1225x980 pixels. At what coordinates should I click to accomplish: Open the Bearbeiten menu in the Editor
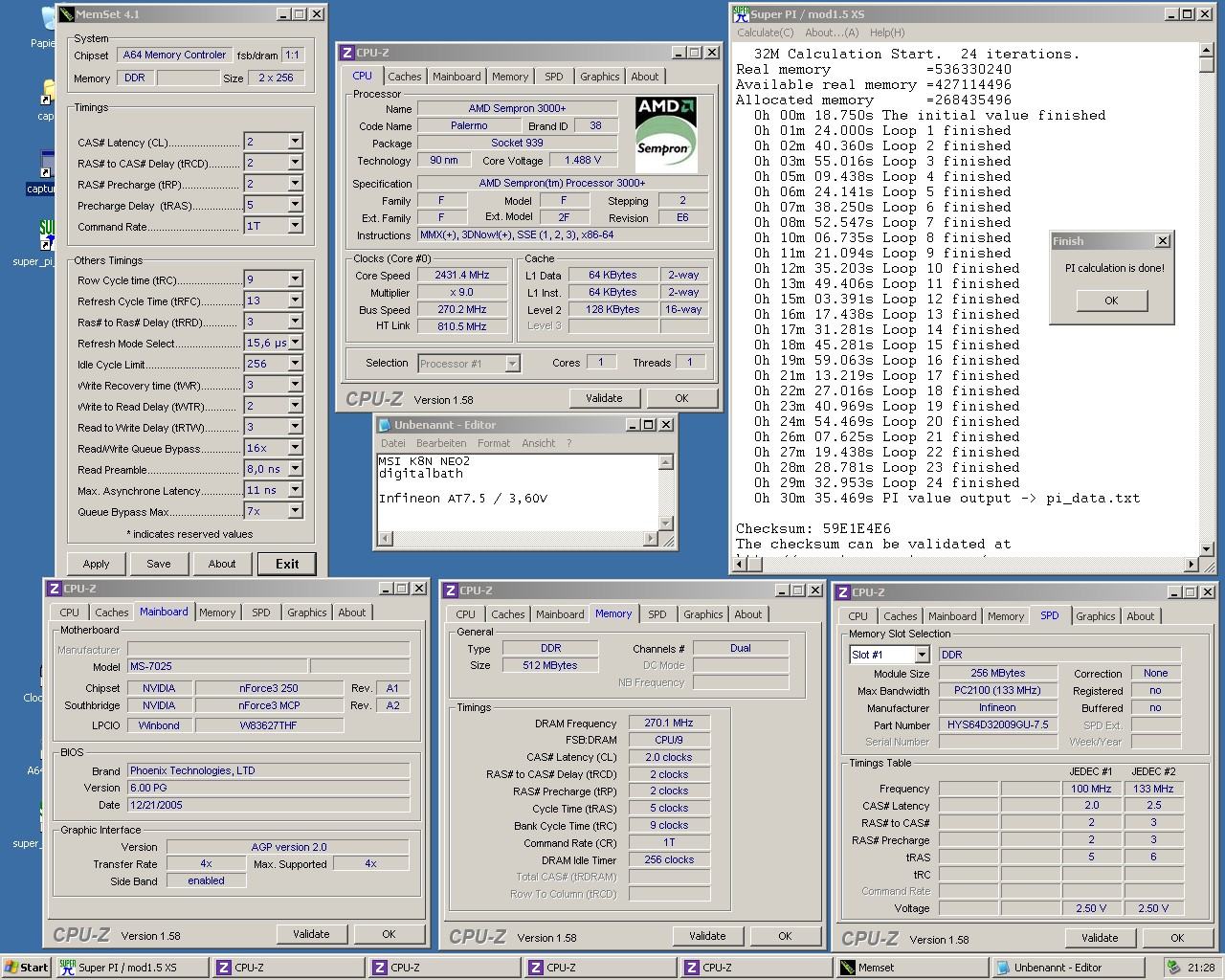pos(441,443)
